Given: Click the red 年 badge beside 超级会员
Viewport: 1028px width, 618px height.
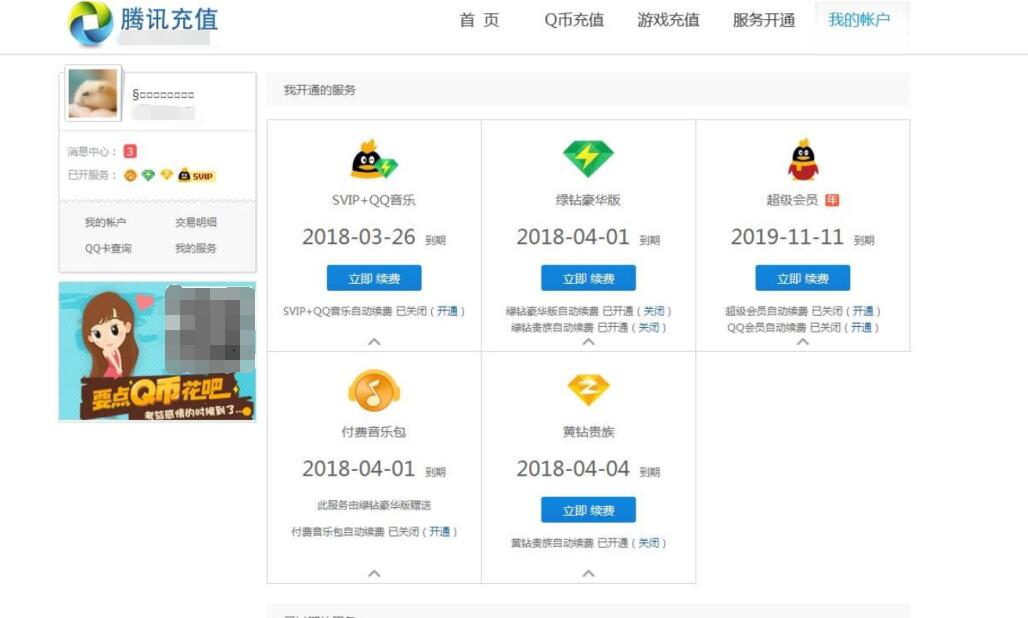Looking at the screenshot, I should coord(832,200).
